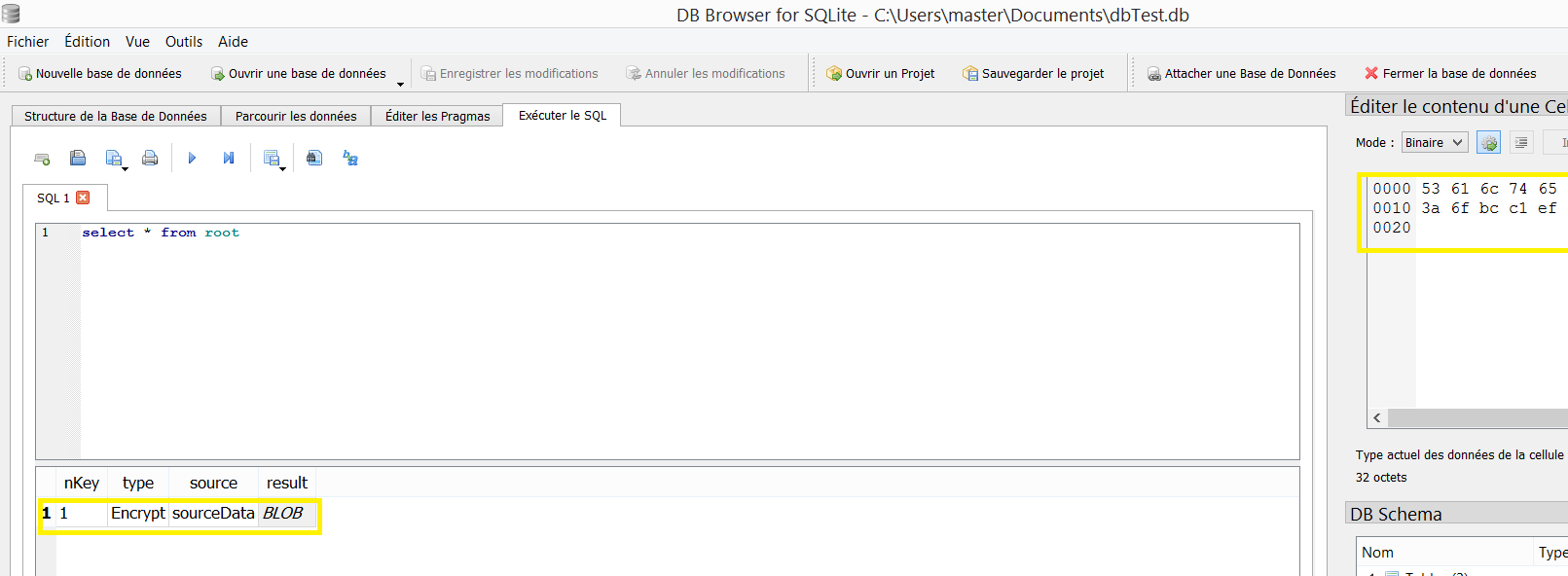Click the open SQL file icon
Viewport: 1568px width, 576px height.
click(78, 158)
